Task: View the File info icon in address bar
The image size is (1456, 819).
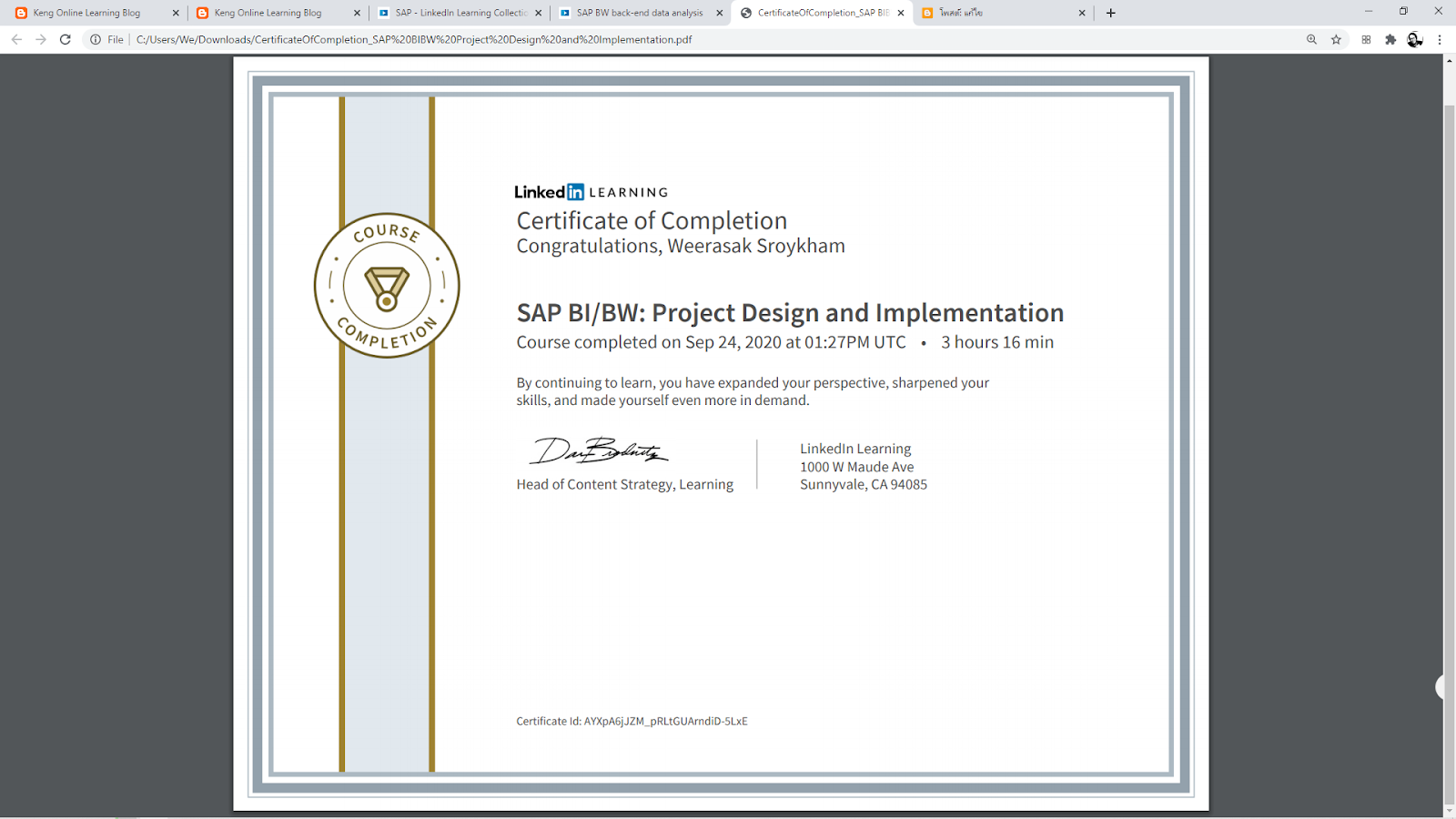Action: [x=96, y=39]
